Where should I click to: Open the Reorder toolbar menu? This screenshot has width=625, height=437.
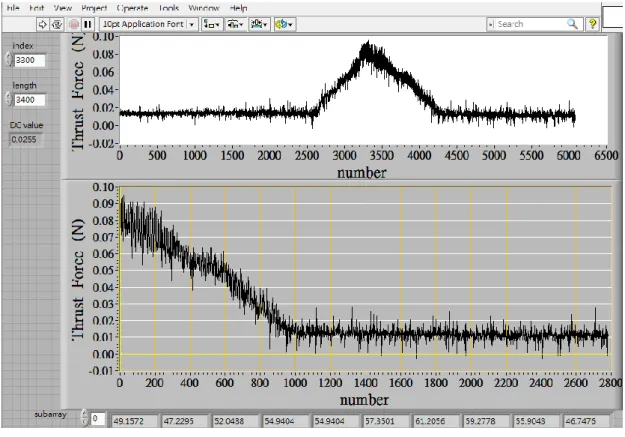coord(284,24)
